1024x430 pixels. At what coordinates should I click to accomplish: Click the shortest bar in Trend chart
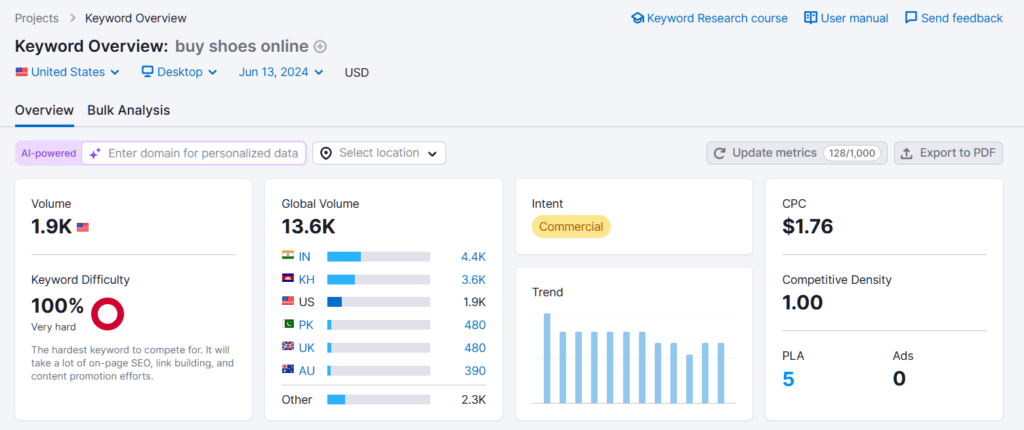tap(690, 379)
